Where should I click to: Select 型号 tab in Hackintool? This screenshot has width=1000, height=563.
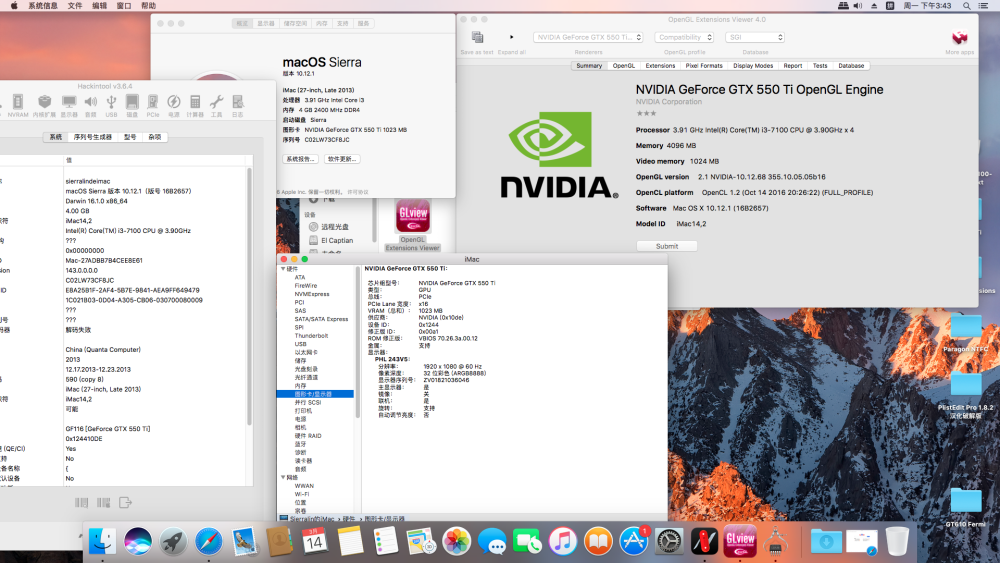[x=130, y=137]
